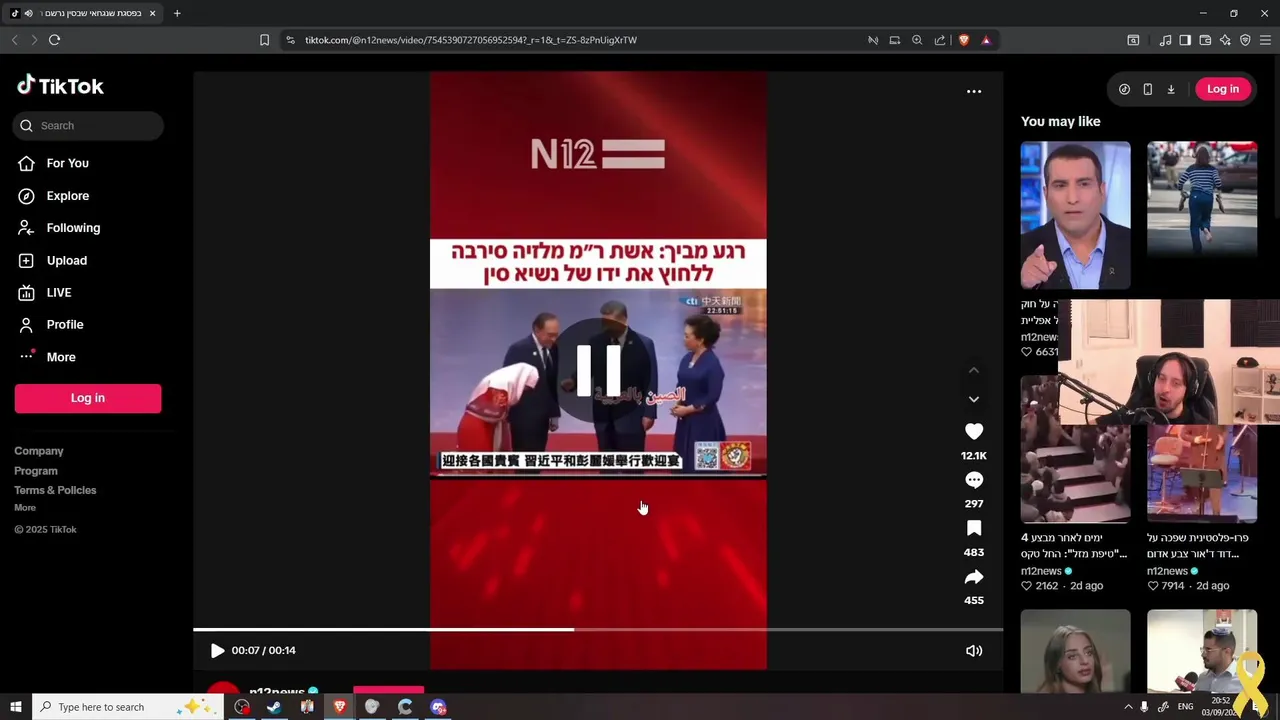Open a new browser tab

point(177,13)
